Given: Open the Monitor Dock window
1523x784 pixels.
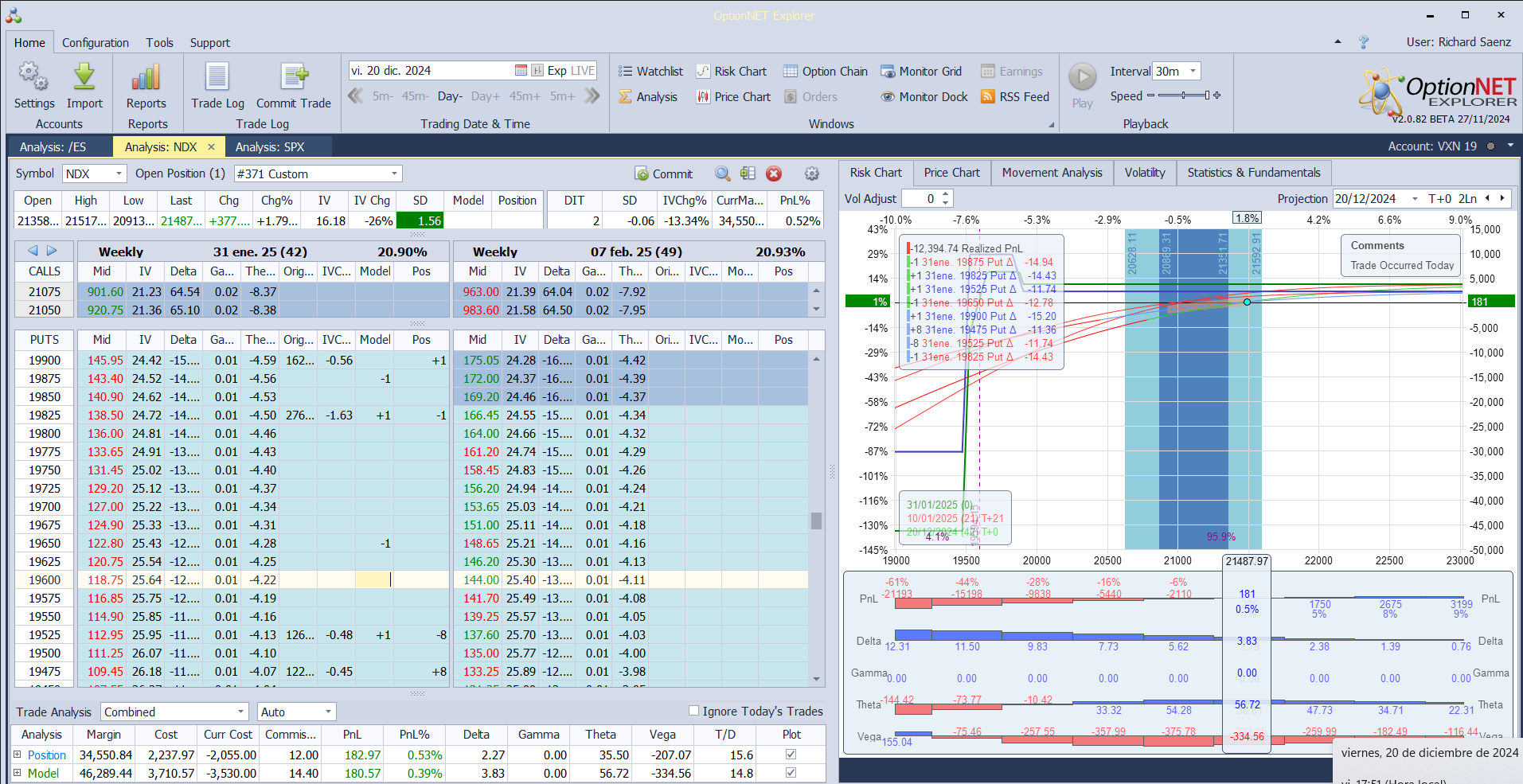Looking at the screenshot, I should click(924, 96).
